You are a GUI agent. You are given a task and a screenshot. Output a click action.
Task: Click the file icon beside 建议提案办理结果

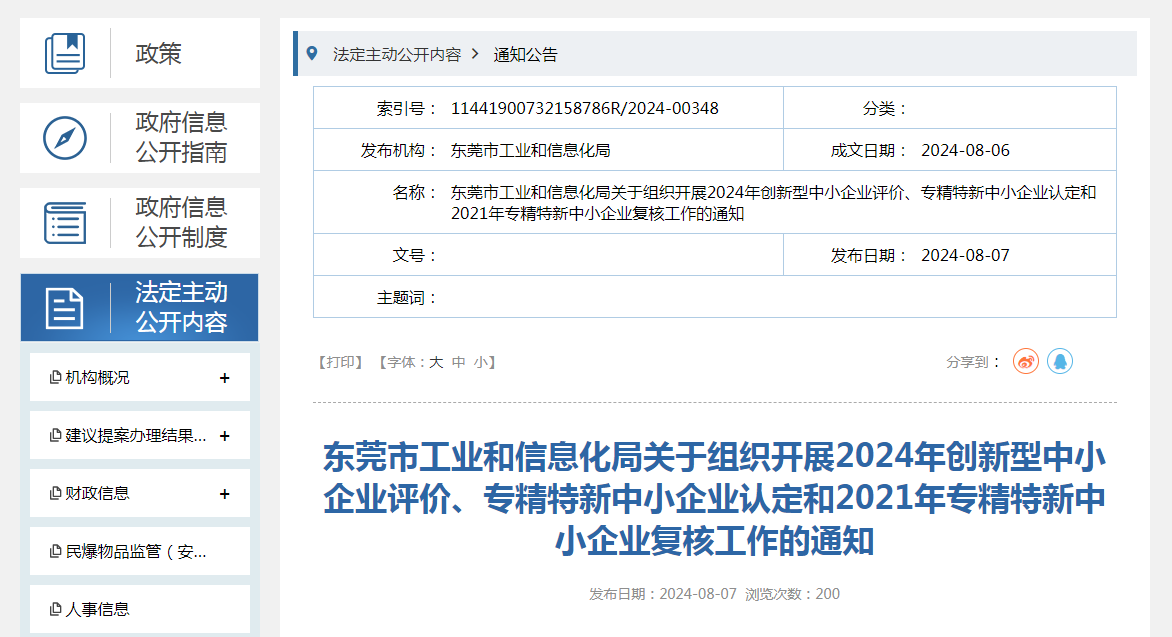tap(55, 435)
